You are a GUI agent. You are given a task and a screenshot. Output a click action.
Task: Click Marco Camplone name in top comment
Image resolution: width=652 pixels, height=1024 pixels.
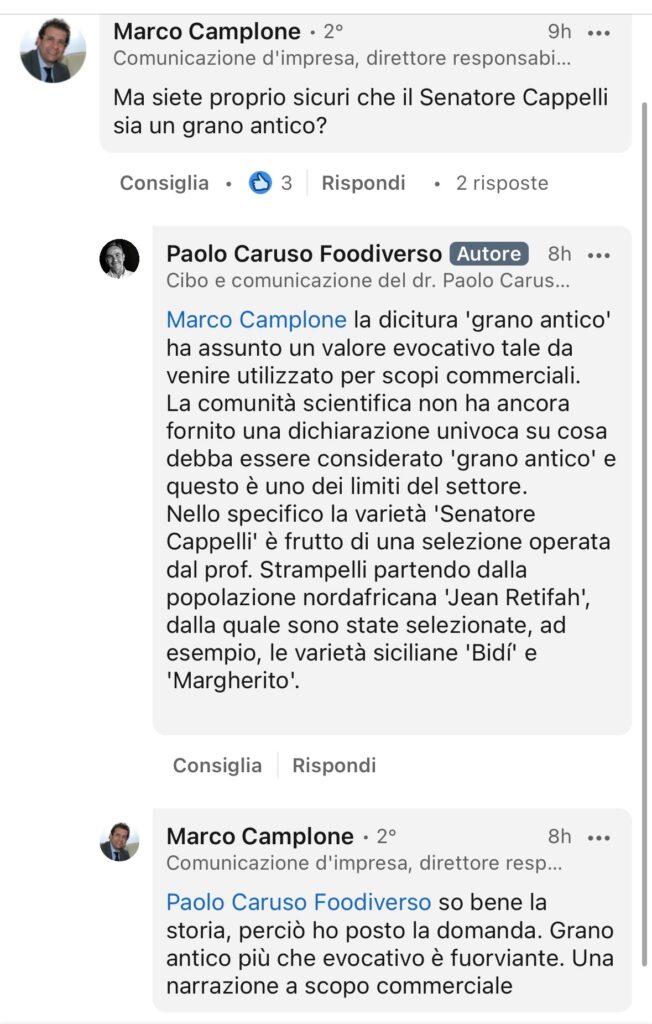pyautogui.click(x=207, y=32)
